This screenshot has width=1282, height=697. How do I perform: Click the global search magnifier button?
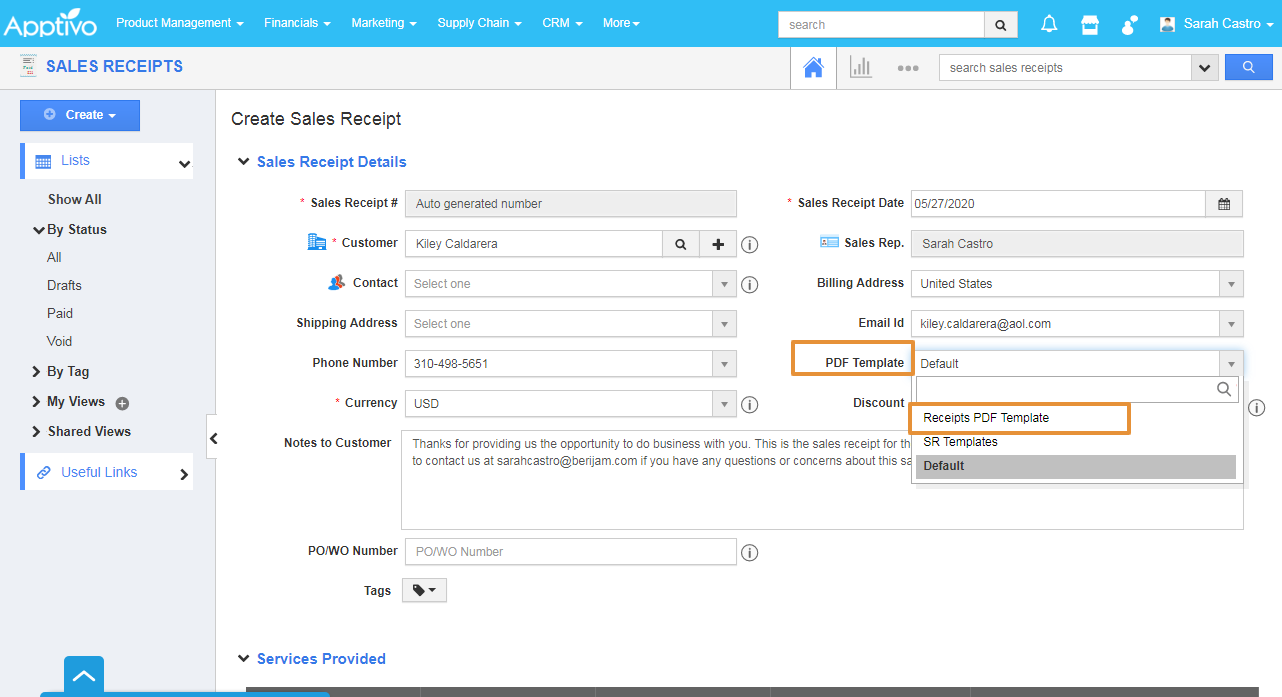point(1001,24)
